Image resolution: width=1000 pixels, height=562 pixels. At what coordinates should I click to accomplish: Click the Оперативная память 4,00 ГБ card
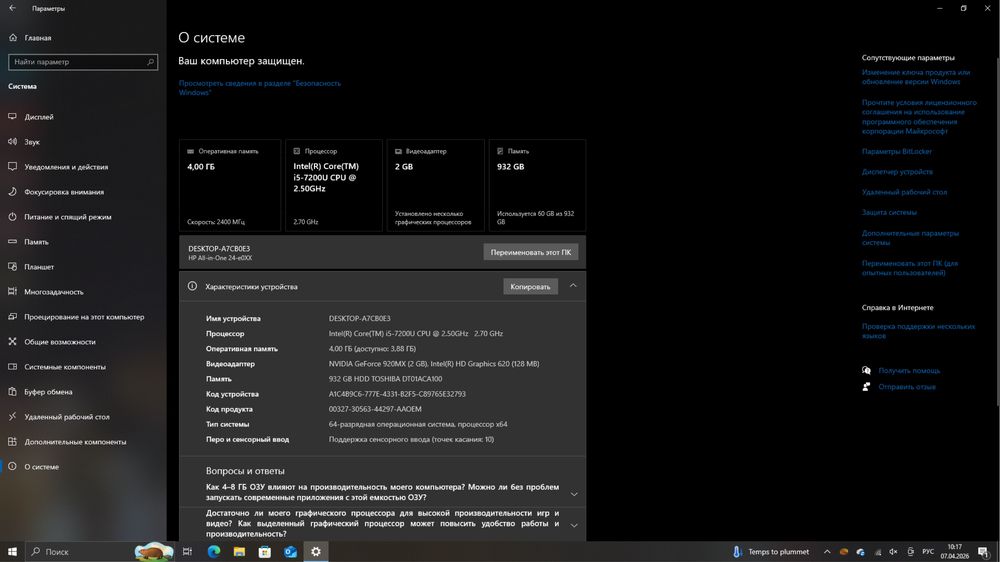(x=230, y=185)
